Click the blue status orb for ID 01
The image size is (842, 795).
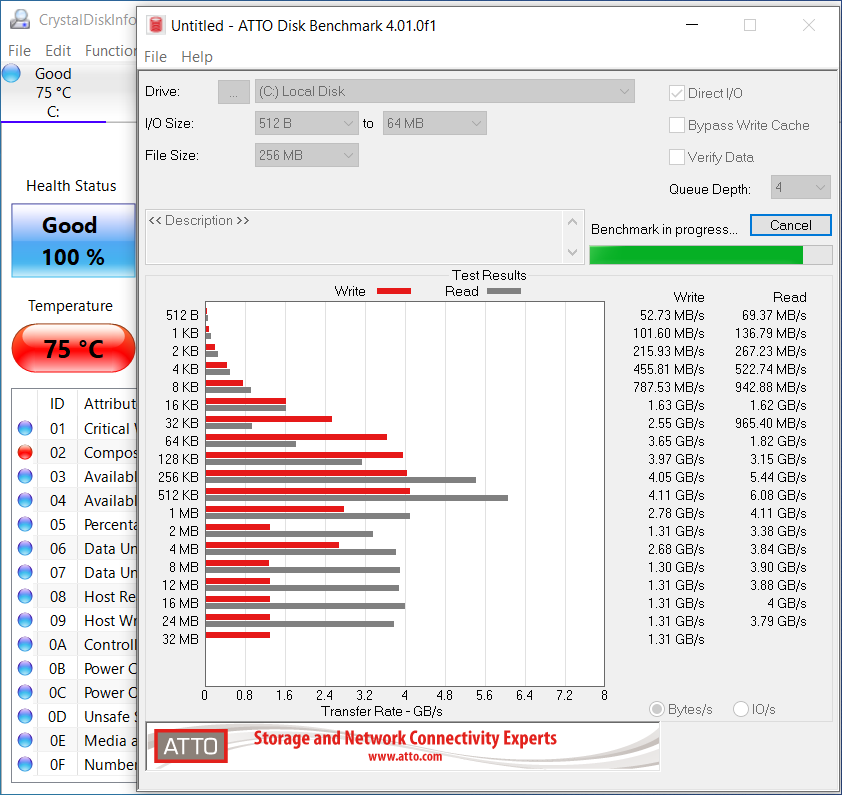click(25, 429)
